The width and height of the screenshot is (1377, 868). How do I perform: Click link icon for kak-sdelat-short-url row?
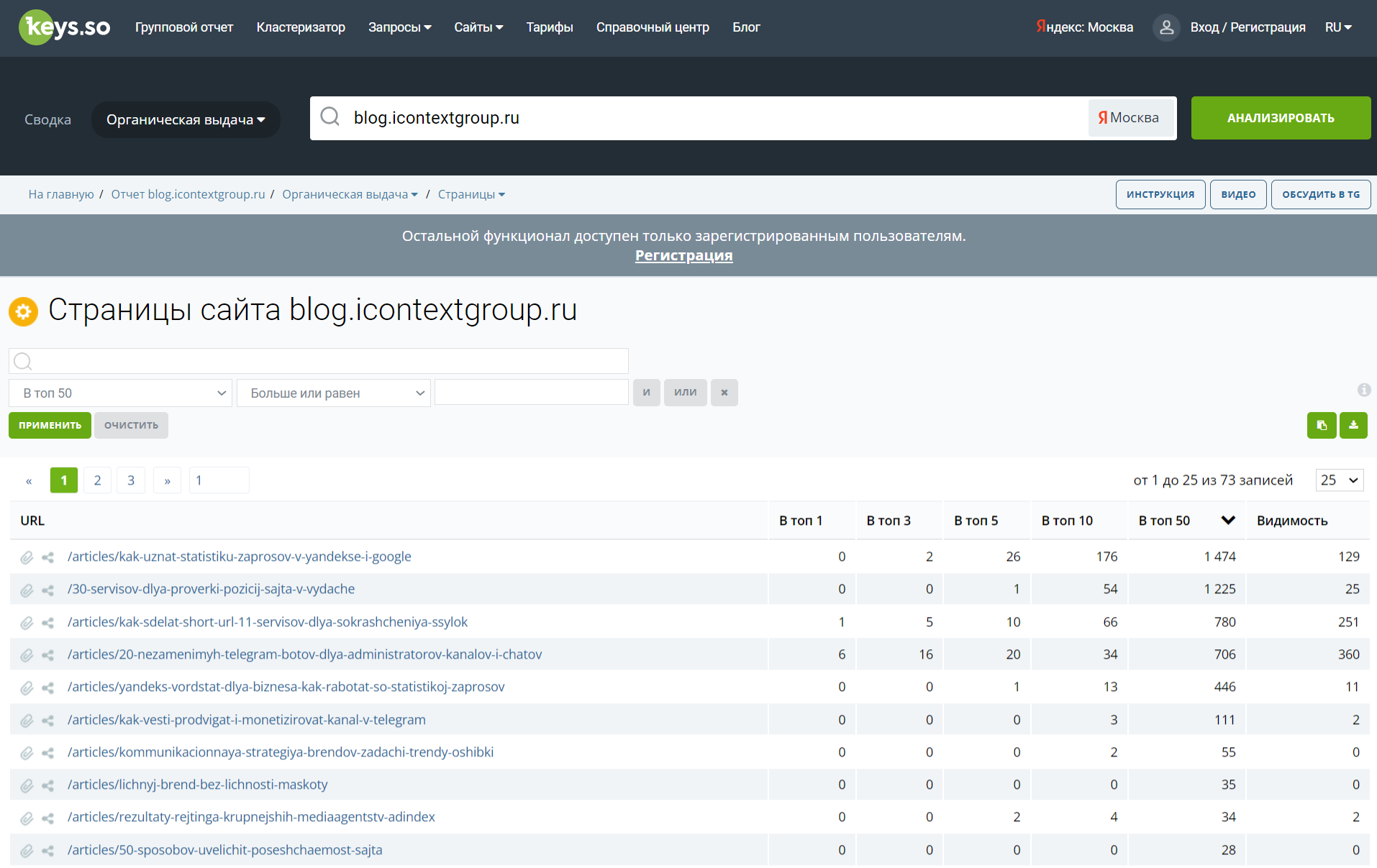27,623
